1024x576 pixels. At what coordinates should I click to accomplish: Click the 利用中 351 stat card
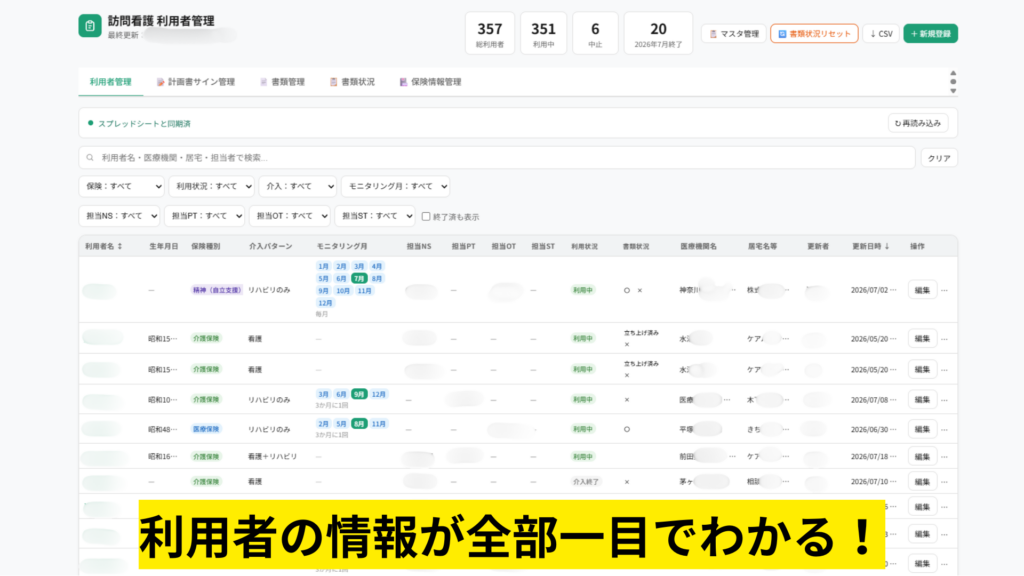[x=543, y=33]
